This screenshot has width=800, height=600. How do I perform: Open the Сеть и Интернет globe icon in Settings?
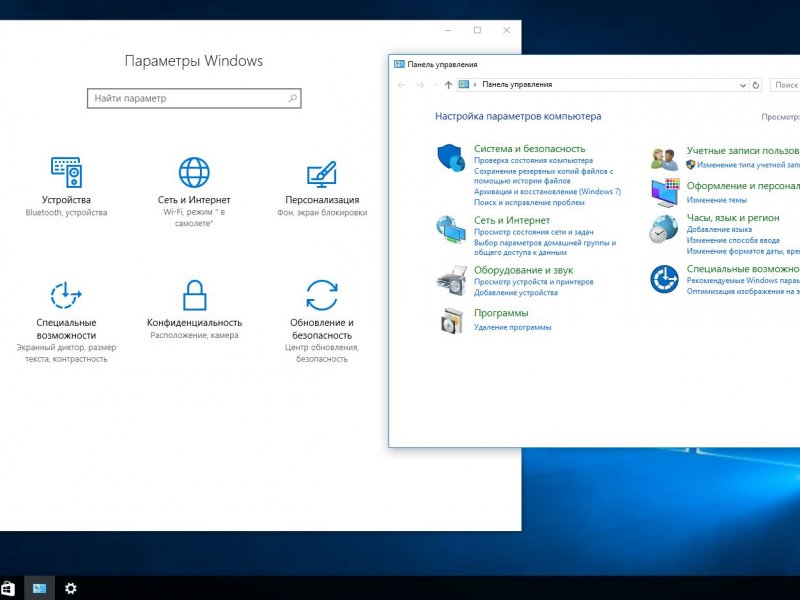tap(194, 172)
